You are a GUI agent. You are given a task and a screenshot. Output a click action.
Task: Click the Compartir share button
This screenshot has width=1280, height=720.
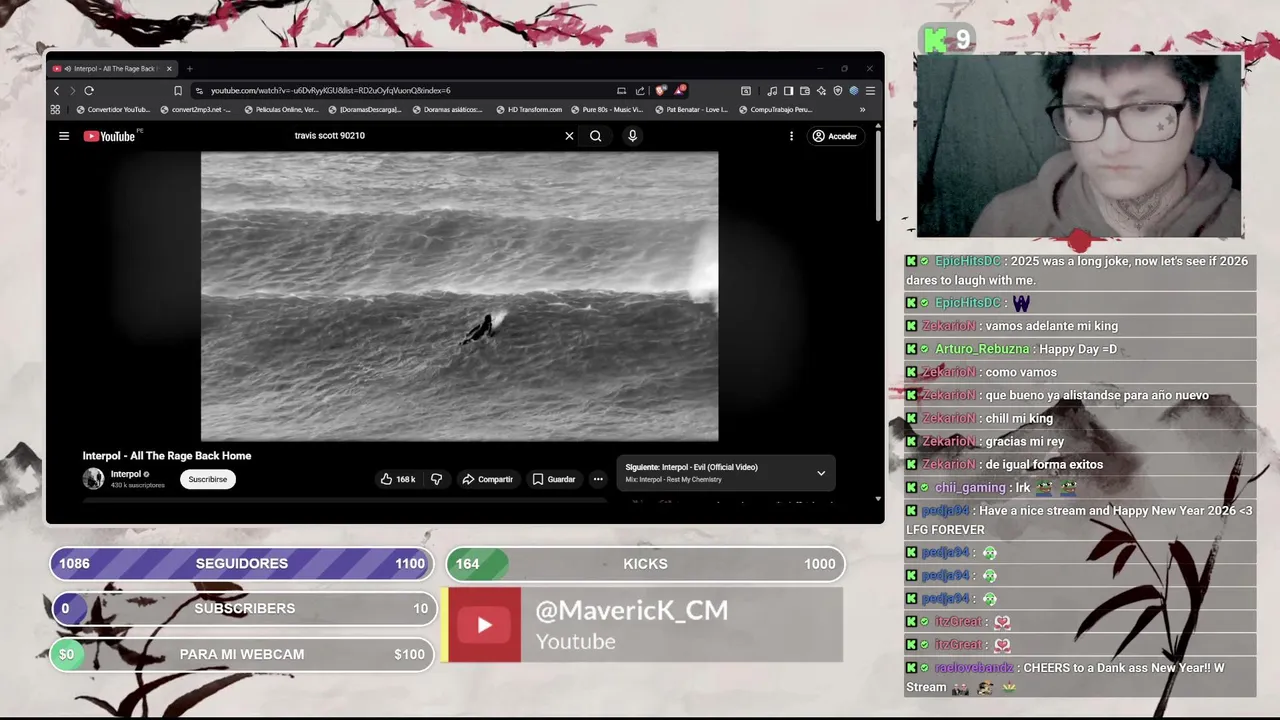487,479
